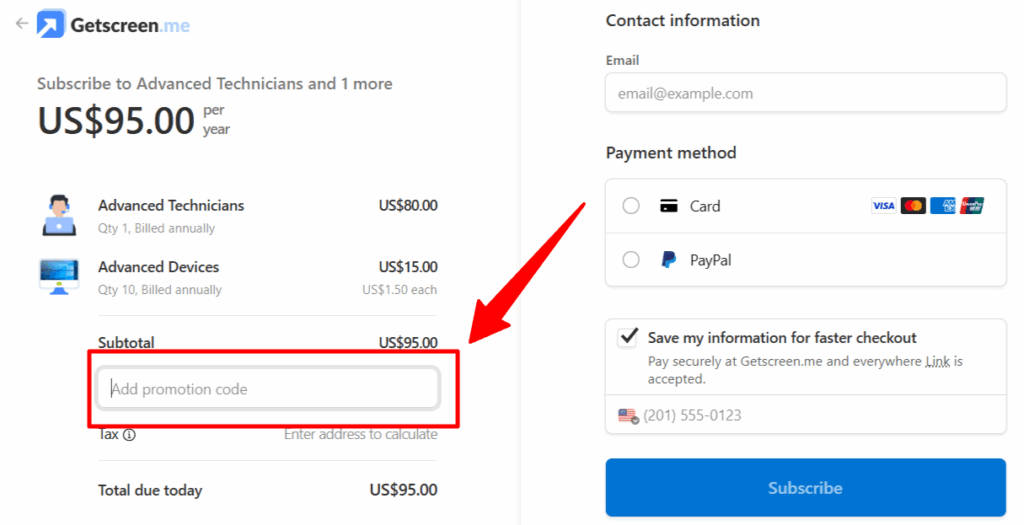Screen dimensions: 1024x525
Task: Click the Mastercard logo
Action: click(913, 206)
